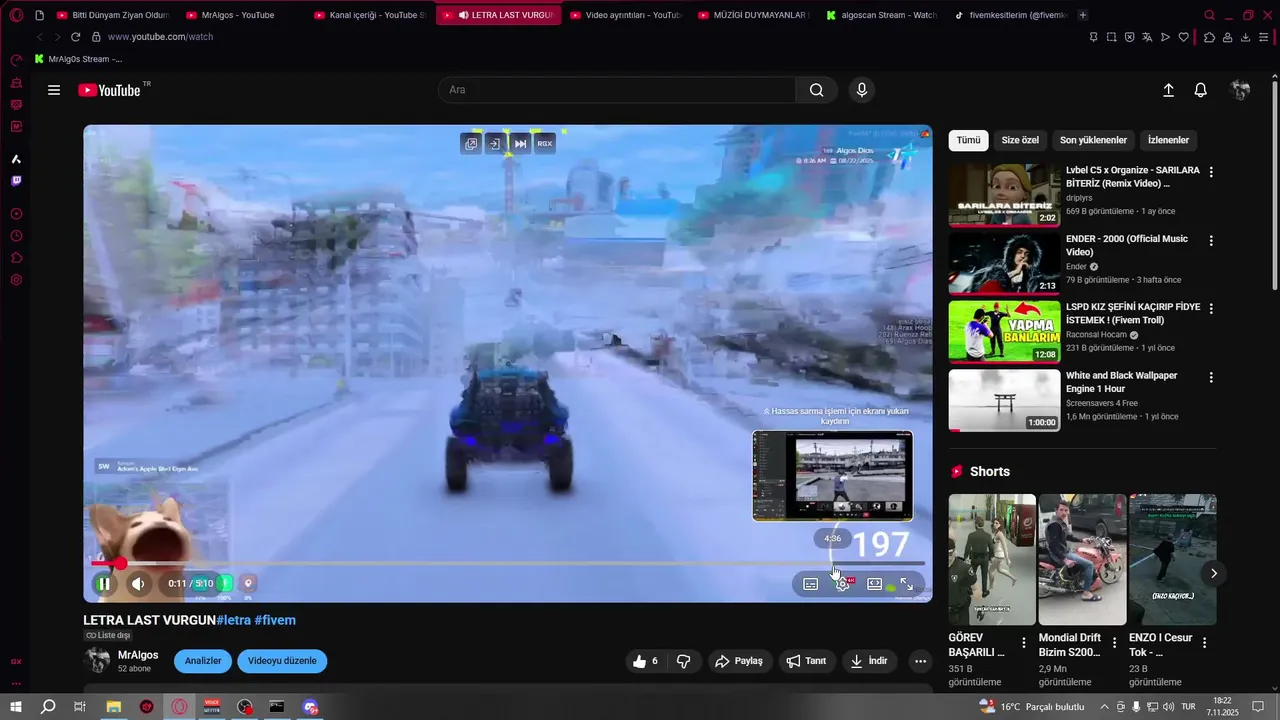Screen dimensions: 1280x720
Task: Open options menu for White and Black Wallpaper
Action: (x=1211, y=378)
